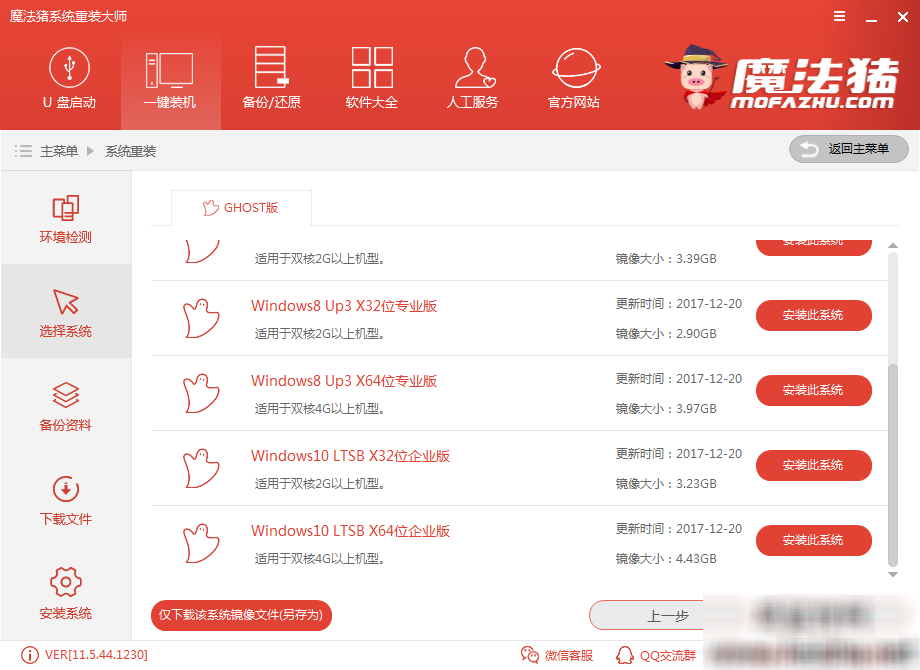Open 环境检测 environment check in sidebar
This screenshot has height=670, width=920.
click(x=65, y=218)
